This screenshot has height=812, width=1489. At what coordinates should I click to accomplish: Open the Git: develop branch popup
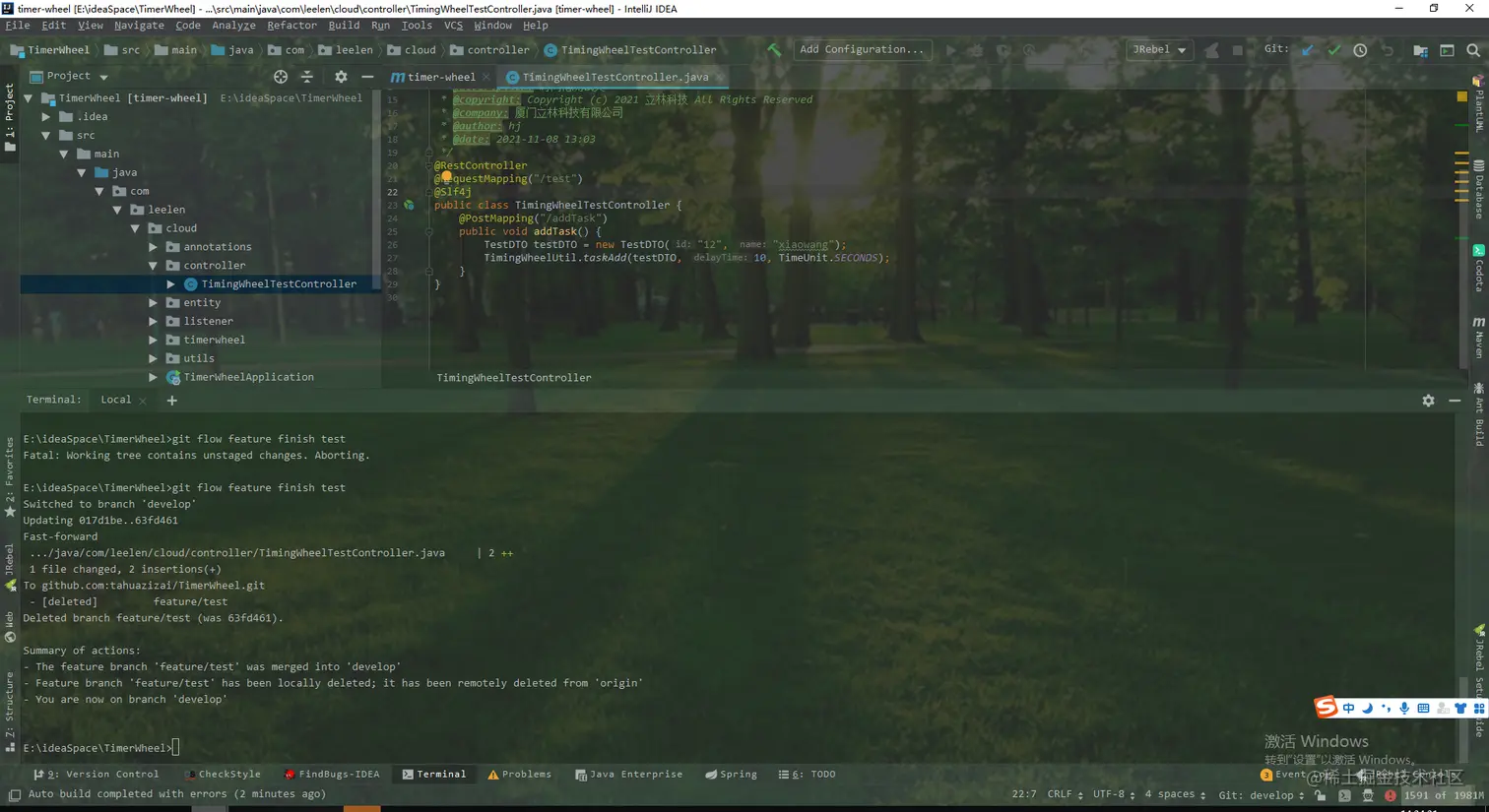1261,795
